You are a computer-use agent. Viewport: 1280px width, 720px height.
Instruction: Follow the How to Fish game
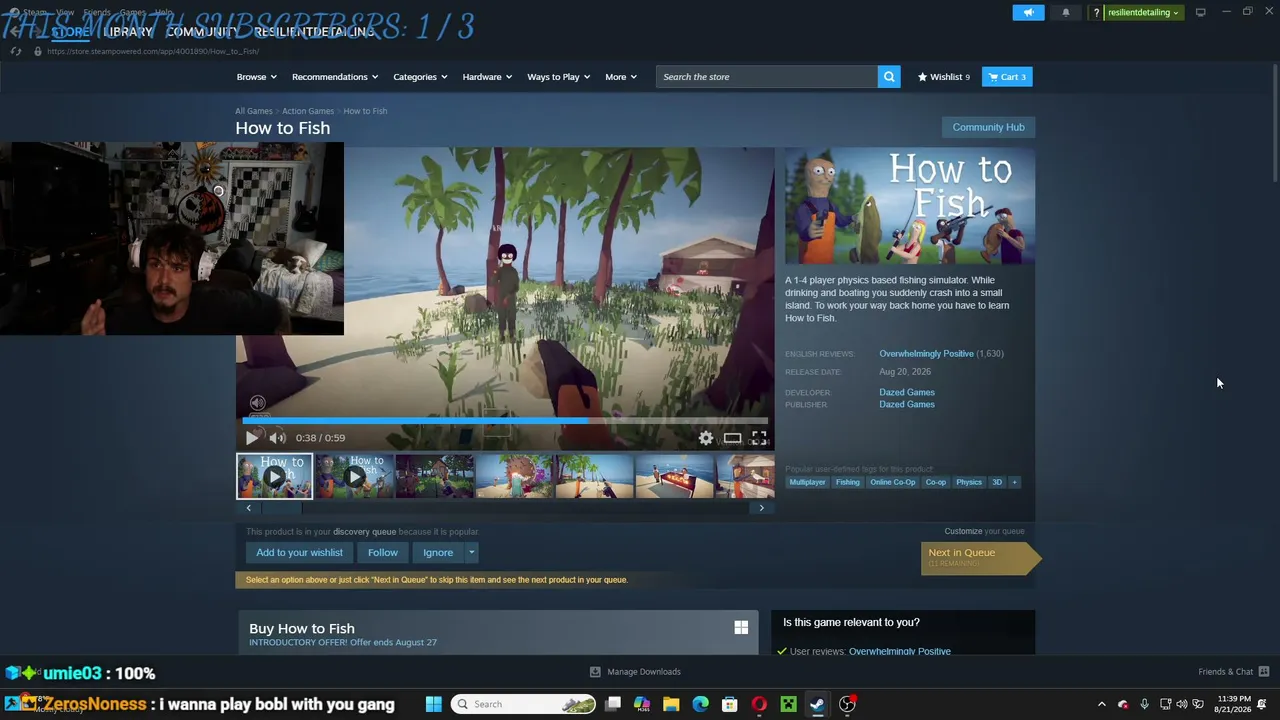pos(382,552)
